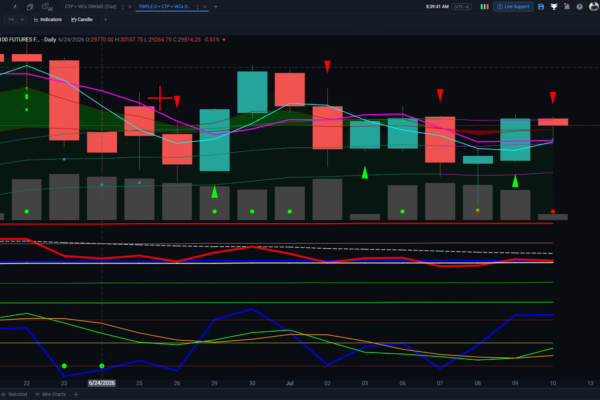Expand the price change arrow after -0.51%
Viewport: 600px width, 400px height.
pyautogui.click(x=224, y=39)
